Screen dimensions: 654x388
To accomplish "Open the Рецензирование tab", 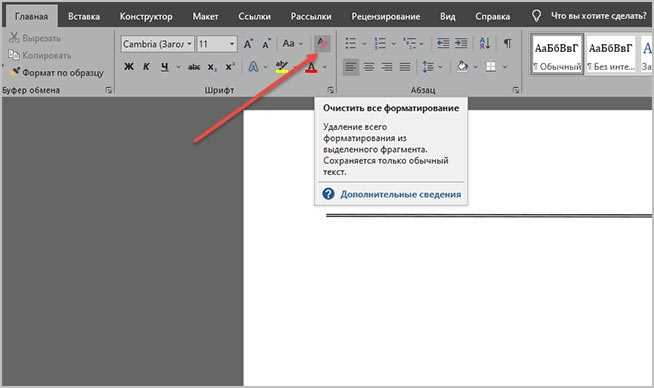I will point(385,16).
